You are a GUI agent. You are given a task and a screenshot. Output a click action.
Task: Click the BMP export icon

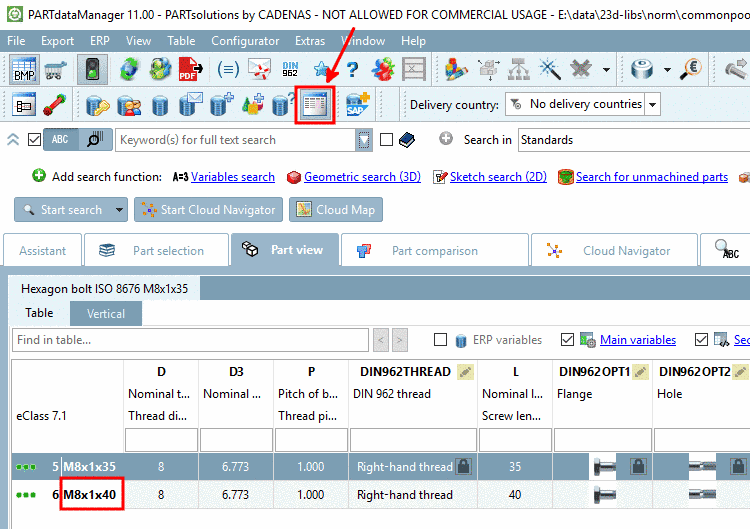click(x=24, y=70)
